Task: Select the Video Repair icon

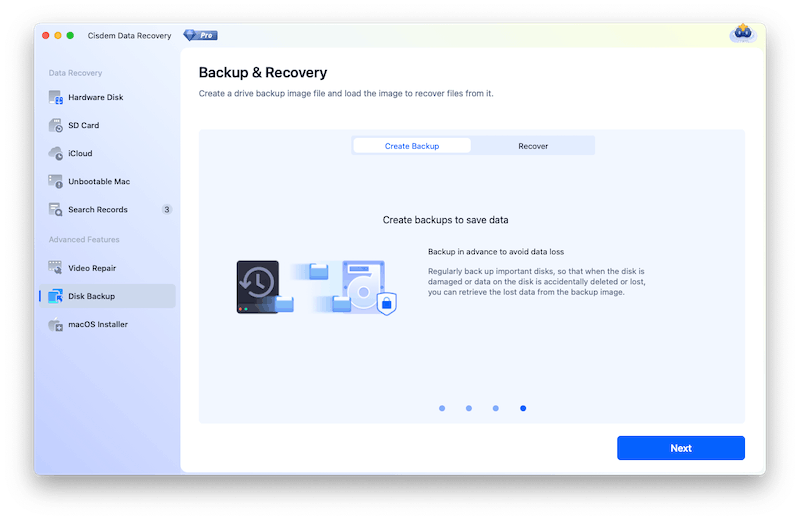Action: [56, 268]
